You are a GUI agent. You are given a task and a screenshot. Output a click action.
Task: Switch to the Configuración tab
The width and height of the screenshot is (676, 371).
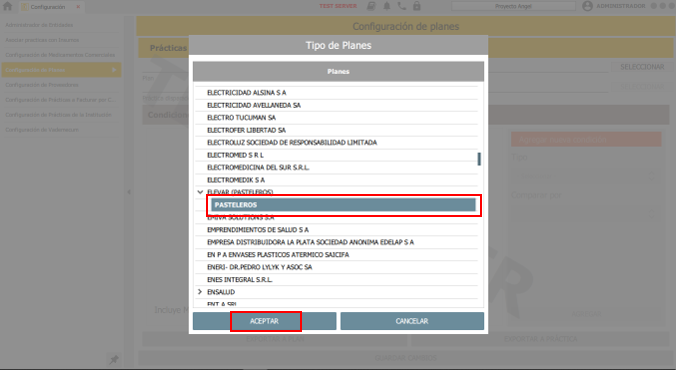[x=47, y=7]
